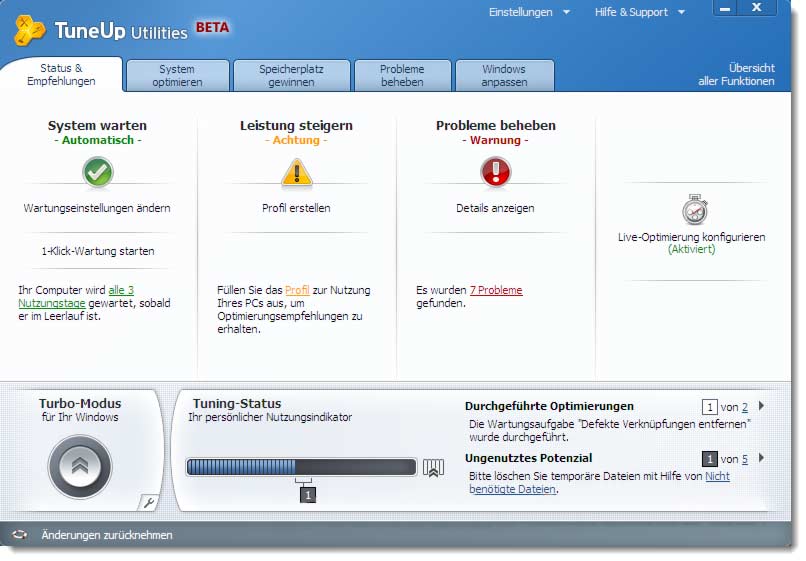
Task: Open the '7 Probleme' link
Action: point(496,290)
